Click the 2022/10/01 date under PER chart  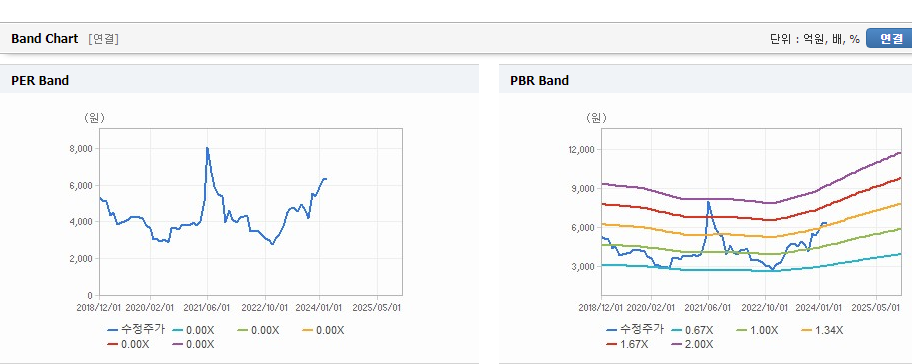point(265,307)
